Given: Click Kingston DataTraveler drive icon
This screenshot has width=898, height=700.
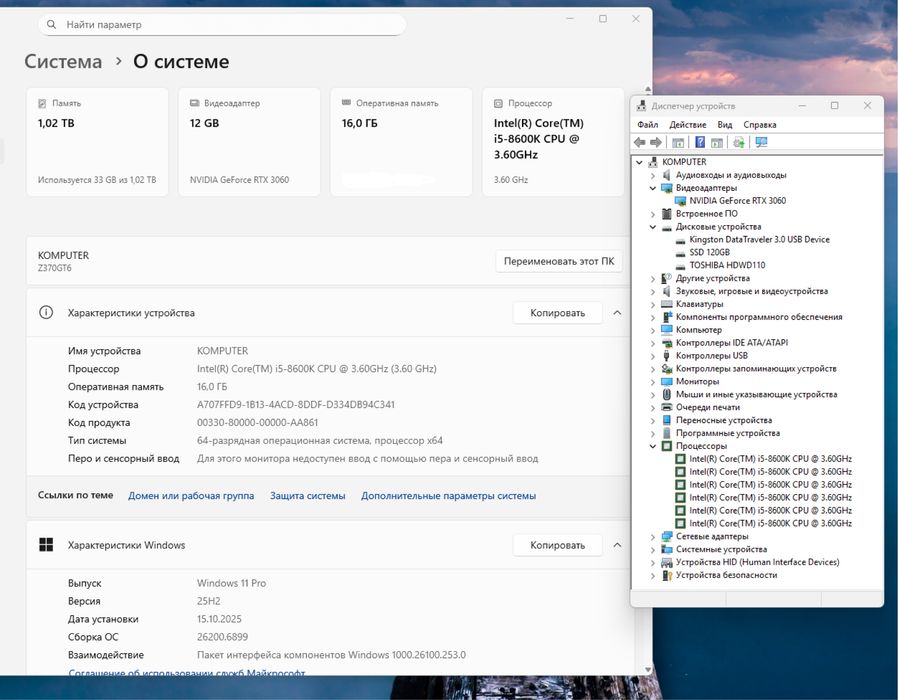Looking at the screenshot, I should 680,239.
